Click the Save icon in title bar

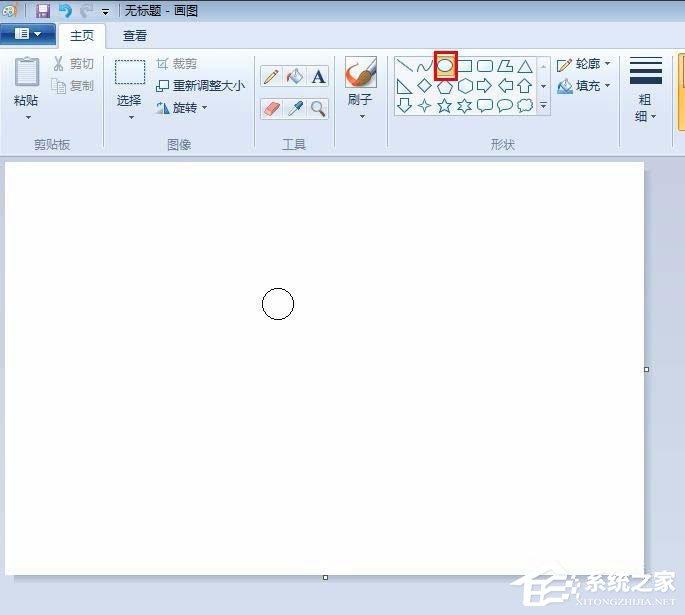pos(43,10)
